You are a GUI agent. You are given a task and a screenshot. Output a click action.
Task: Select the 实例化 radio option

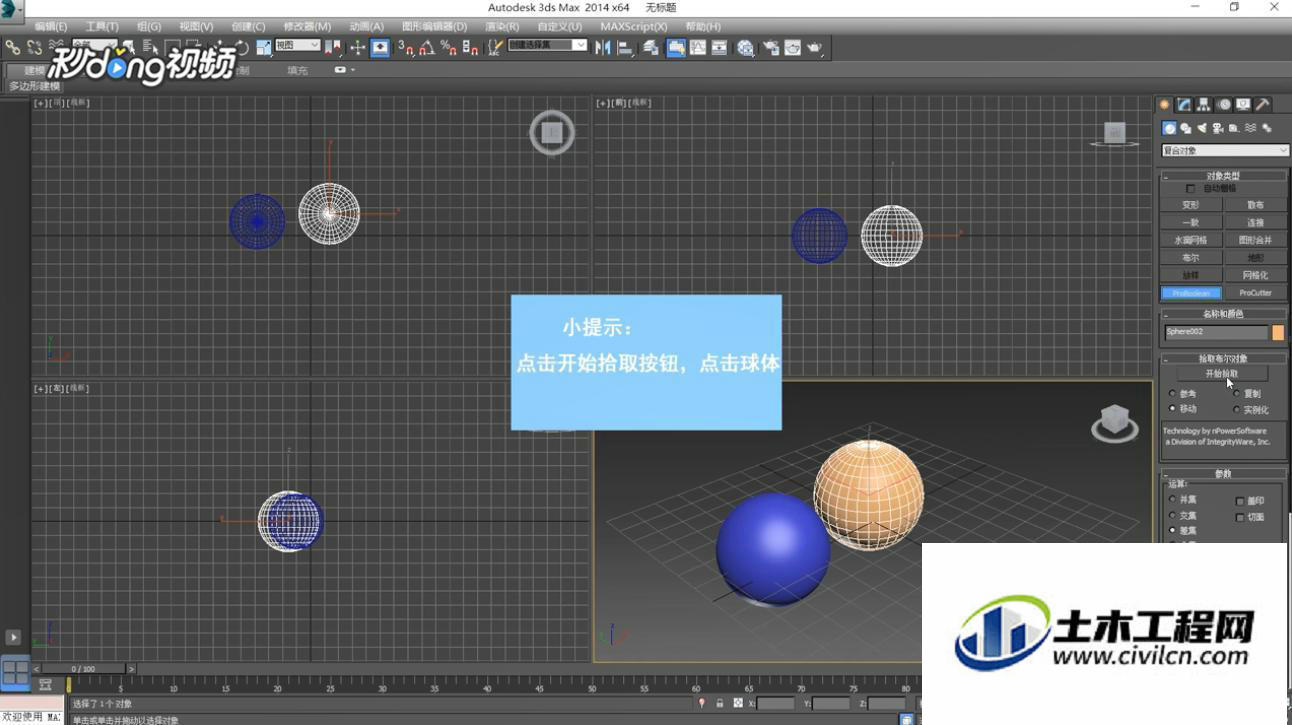tap(1237, 410)
